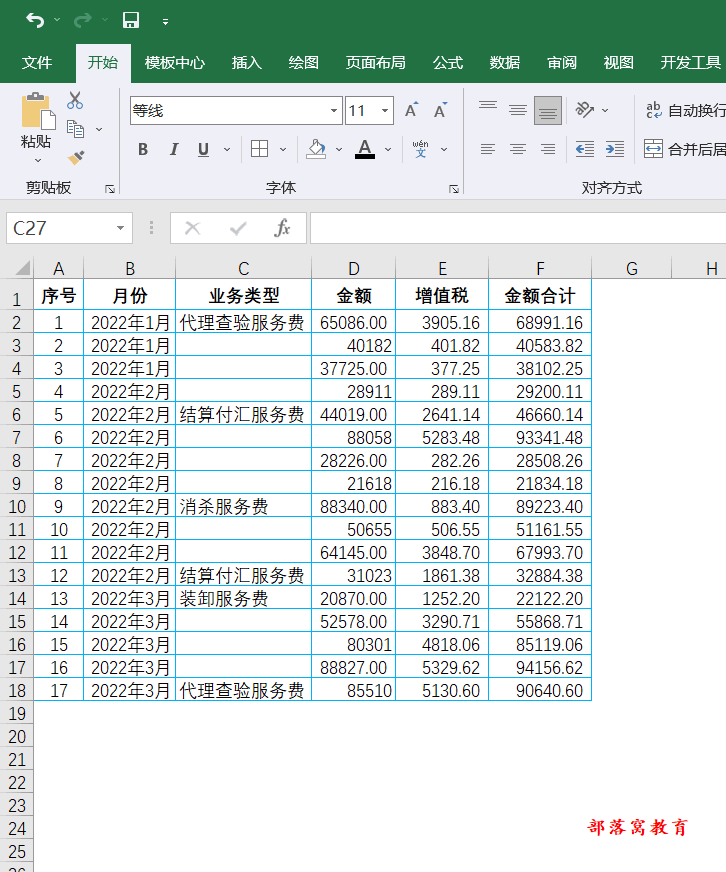This screenshot has height=872, width=726.
Task: Open the 审阅 tab
Action: (x=562, y=63)
